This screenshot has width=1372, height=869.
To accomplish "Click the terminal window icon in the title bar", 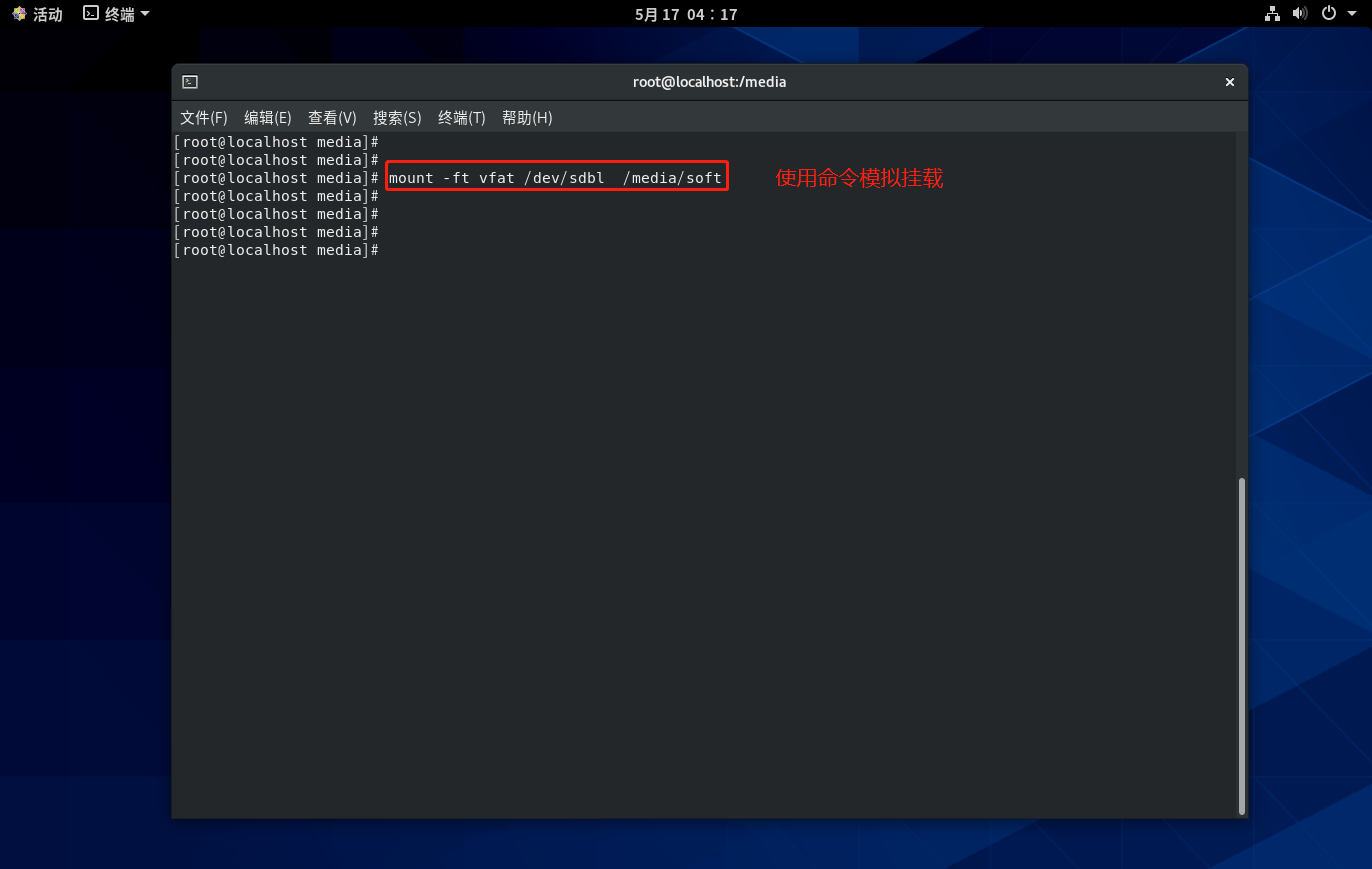I will coord(190,82).
